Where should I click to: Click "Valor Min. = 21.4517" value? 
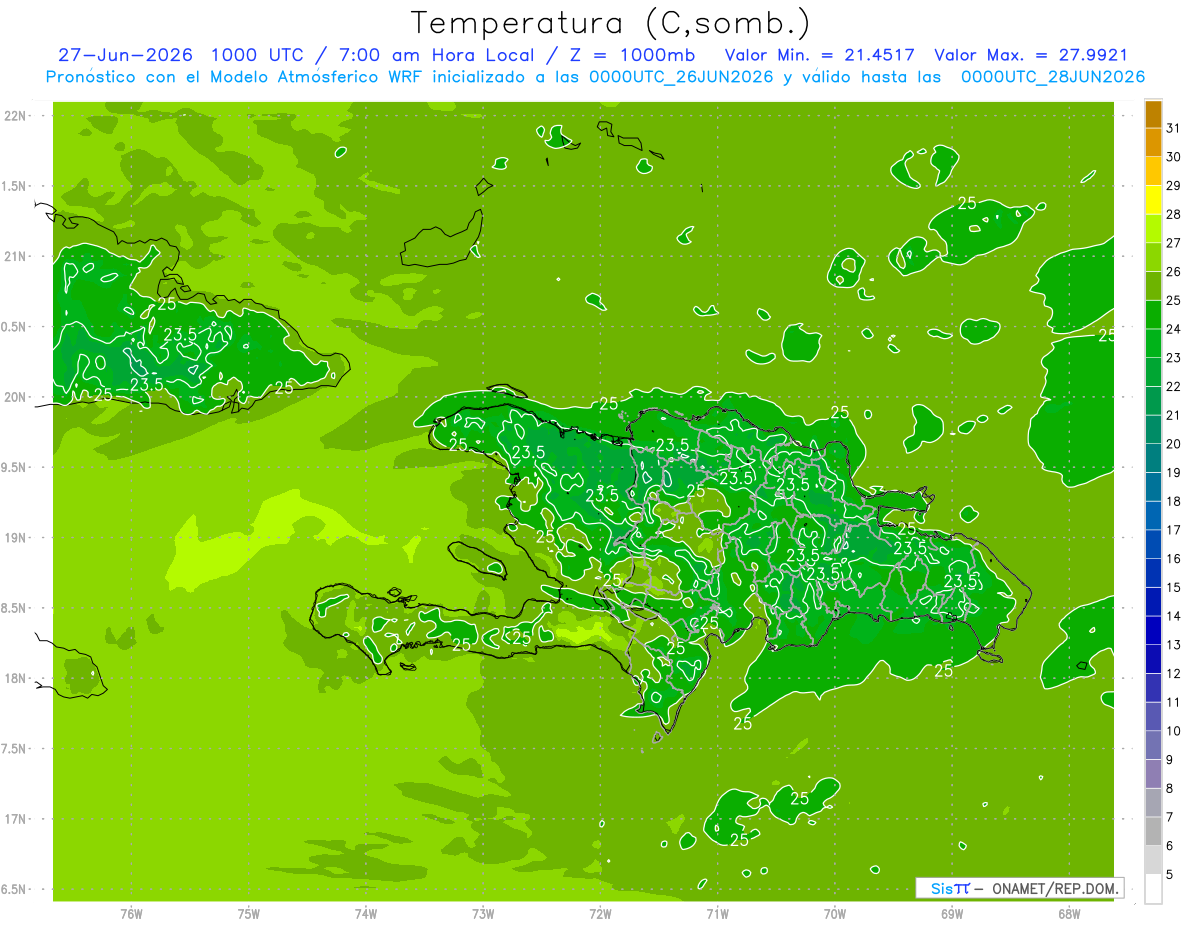820,56
